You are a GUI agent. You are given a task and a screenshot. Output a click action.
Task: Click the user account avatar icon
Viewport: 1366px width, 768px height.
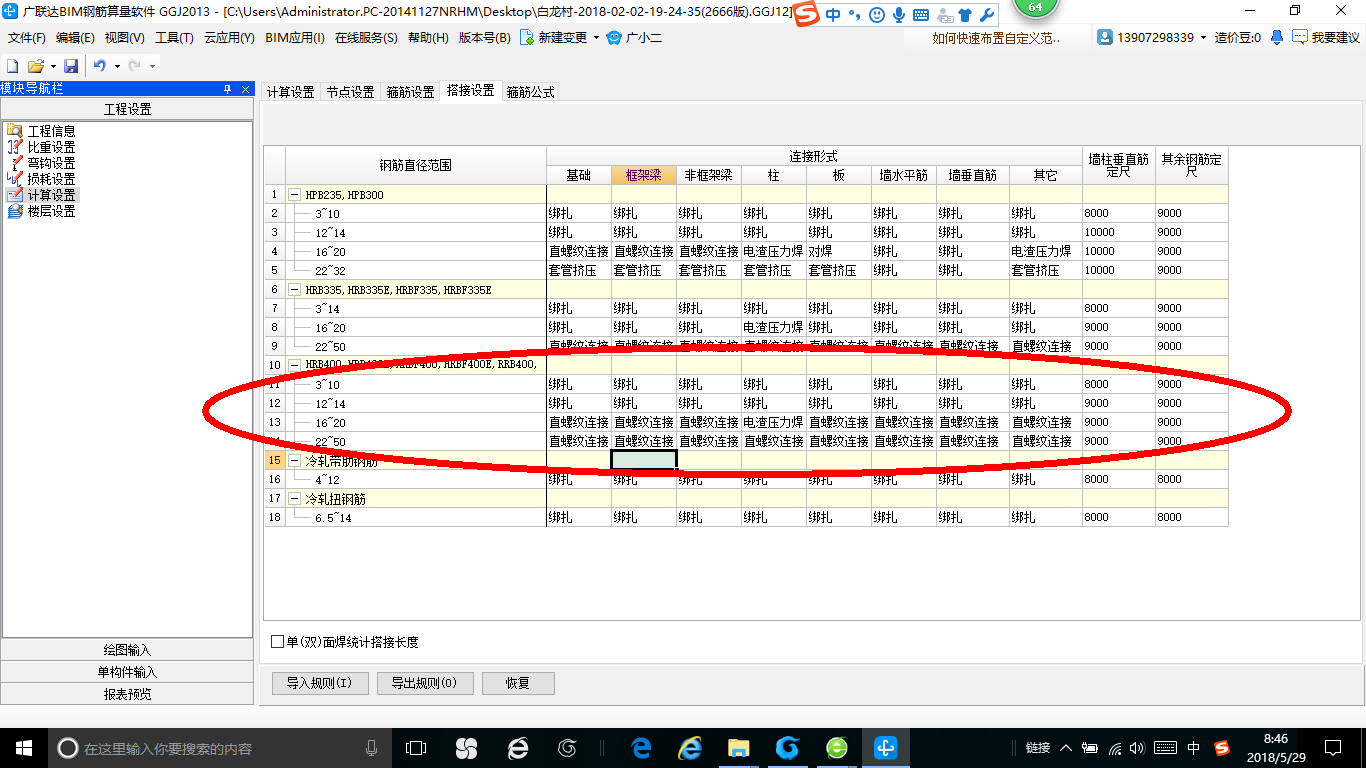1105,38
